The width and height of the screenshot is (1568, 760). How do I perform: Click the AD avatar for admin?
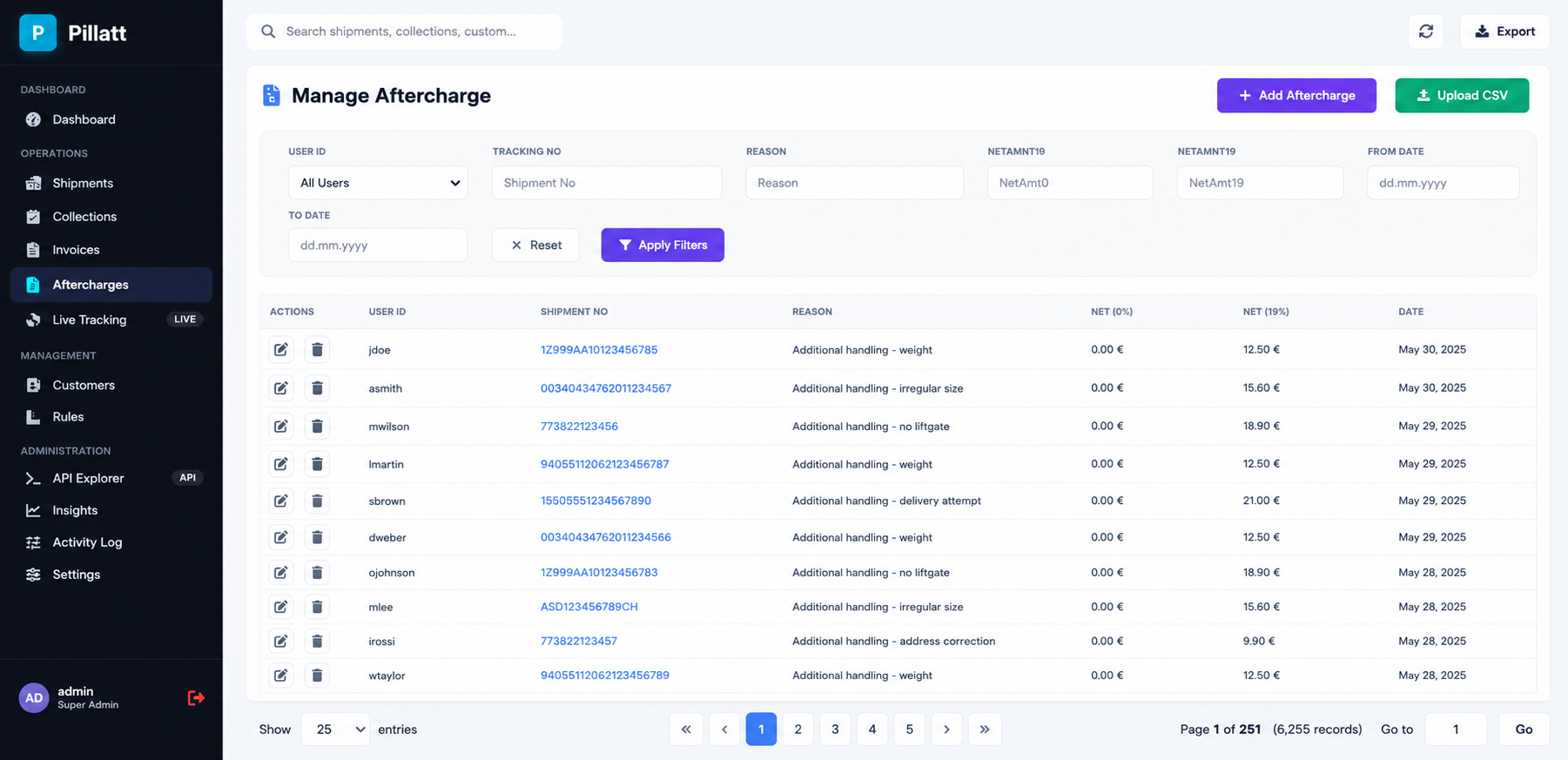click(34, 697)
